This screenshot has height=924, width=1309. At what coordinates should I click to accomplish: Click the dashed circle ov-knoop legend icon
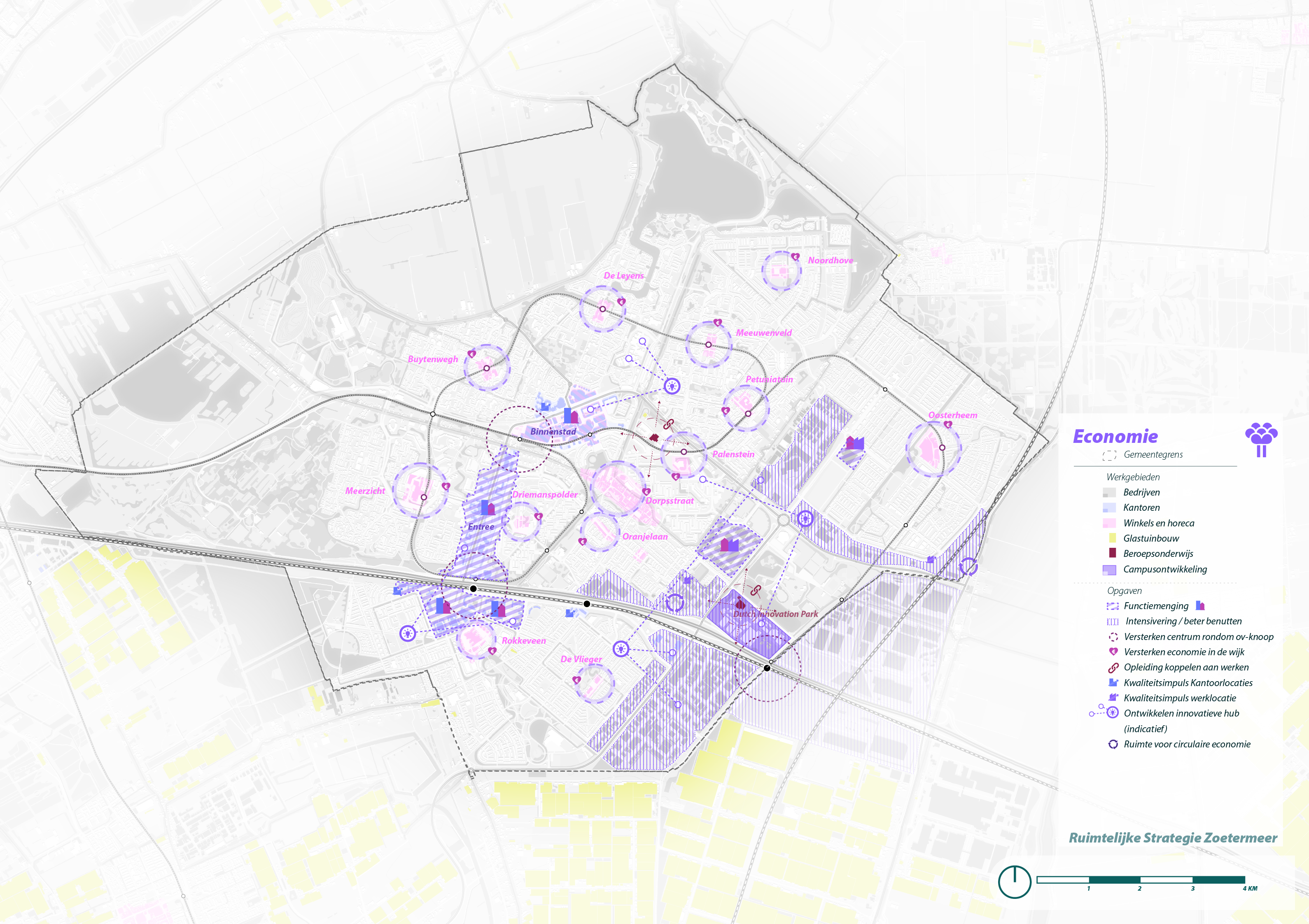click(x=1113, y=637)
